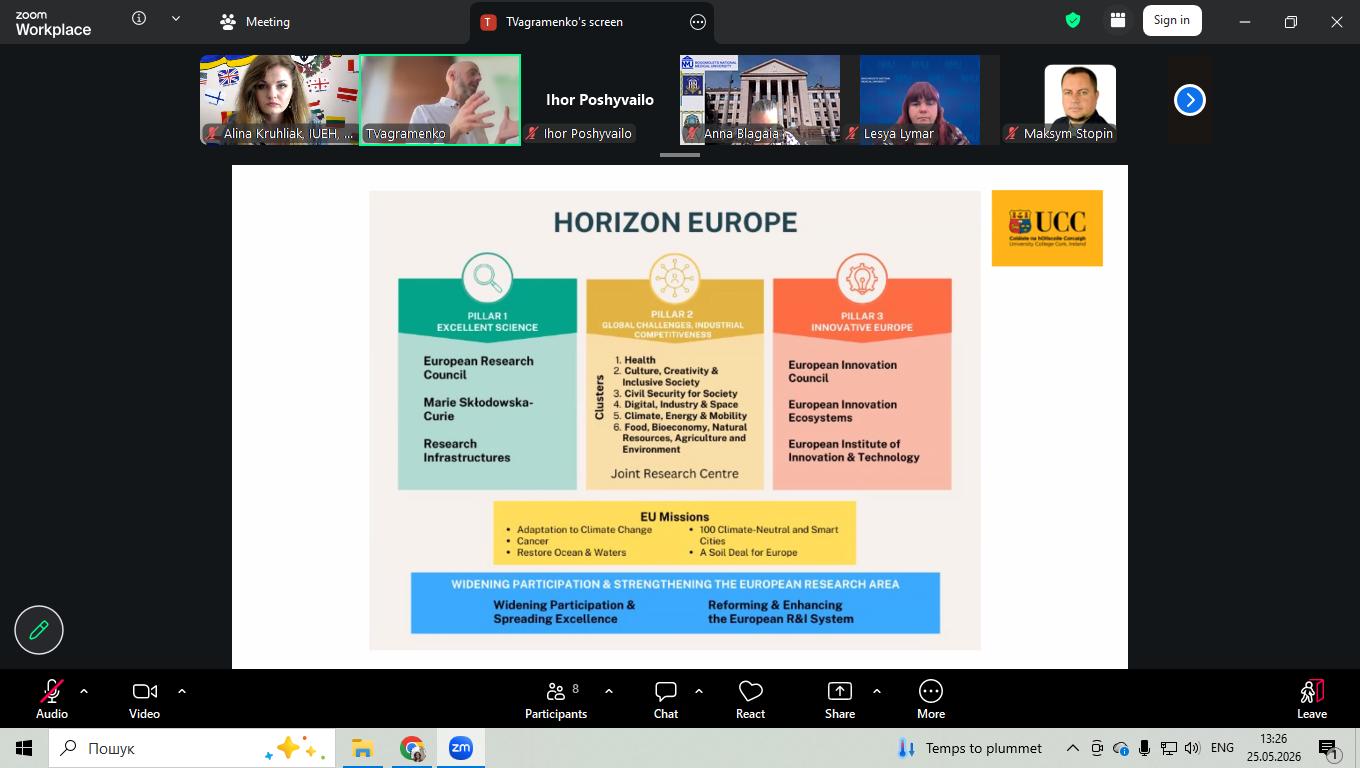The width and height of the screenshot is (1360, 768).
Task: Click the 'EU Missions' heading
Action: [675, 517]
